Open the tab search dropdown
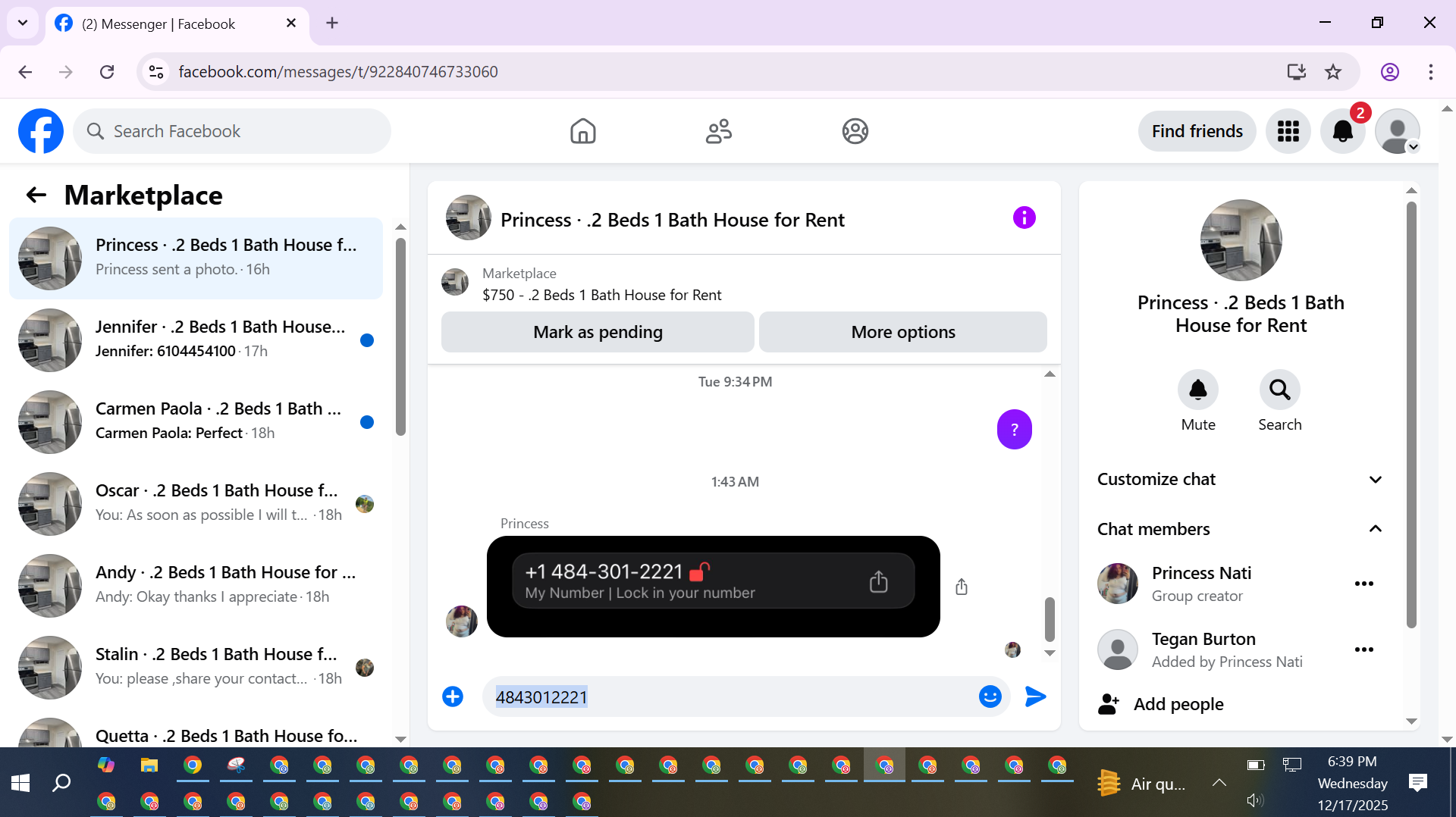 coord(23,23)
